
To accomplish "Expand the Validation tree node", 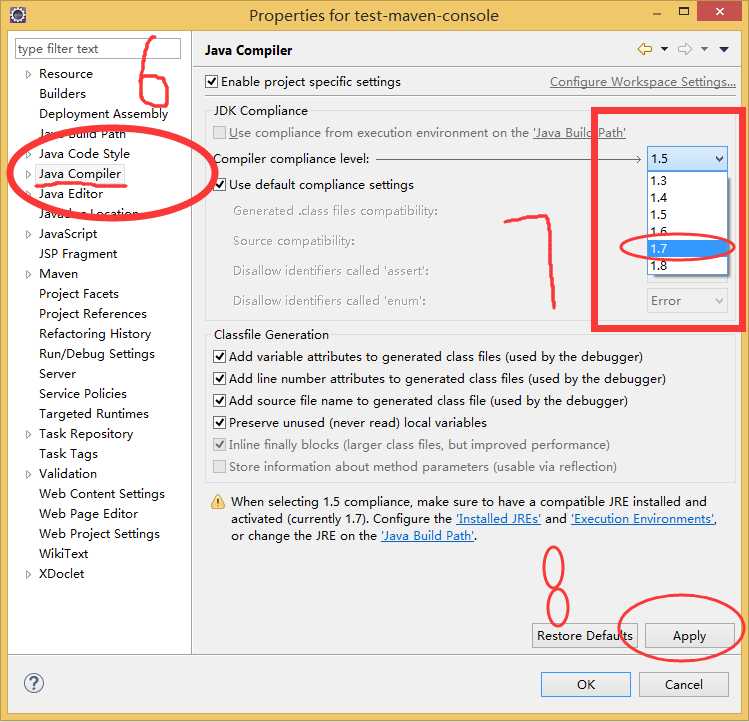I will [x=28, y=474].
